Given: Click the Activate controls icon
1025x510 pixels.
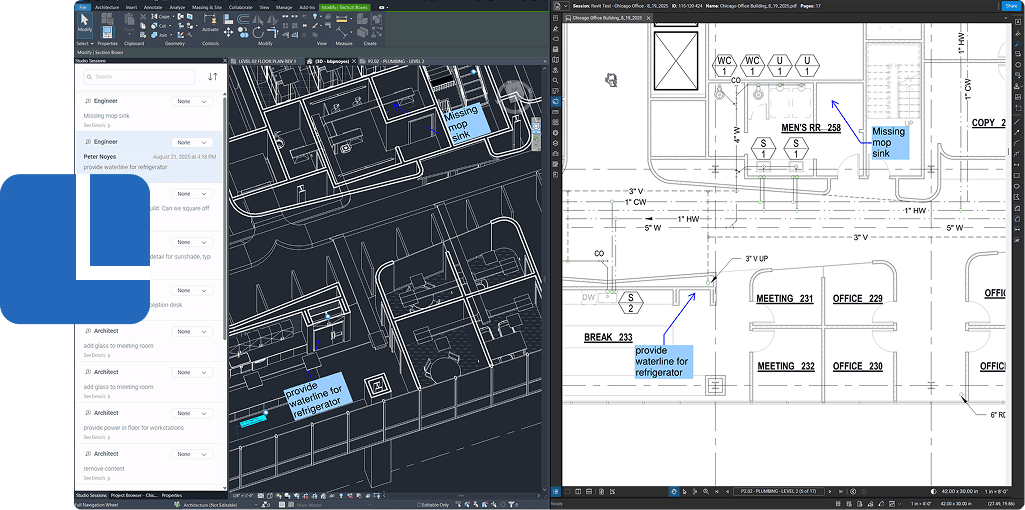Looking at the screenshot, I should (x=210, y=23).
